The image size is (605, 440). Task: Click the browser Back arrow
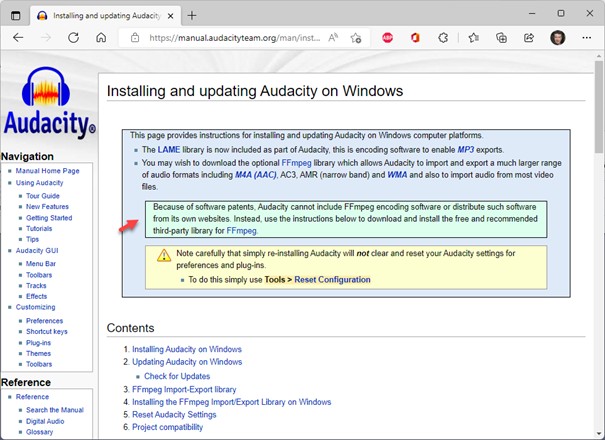[18, 37]
